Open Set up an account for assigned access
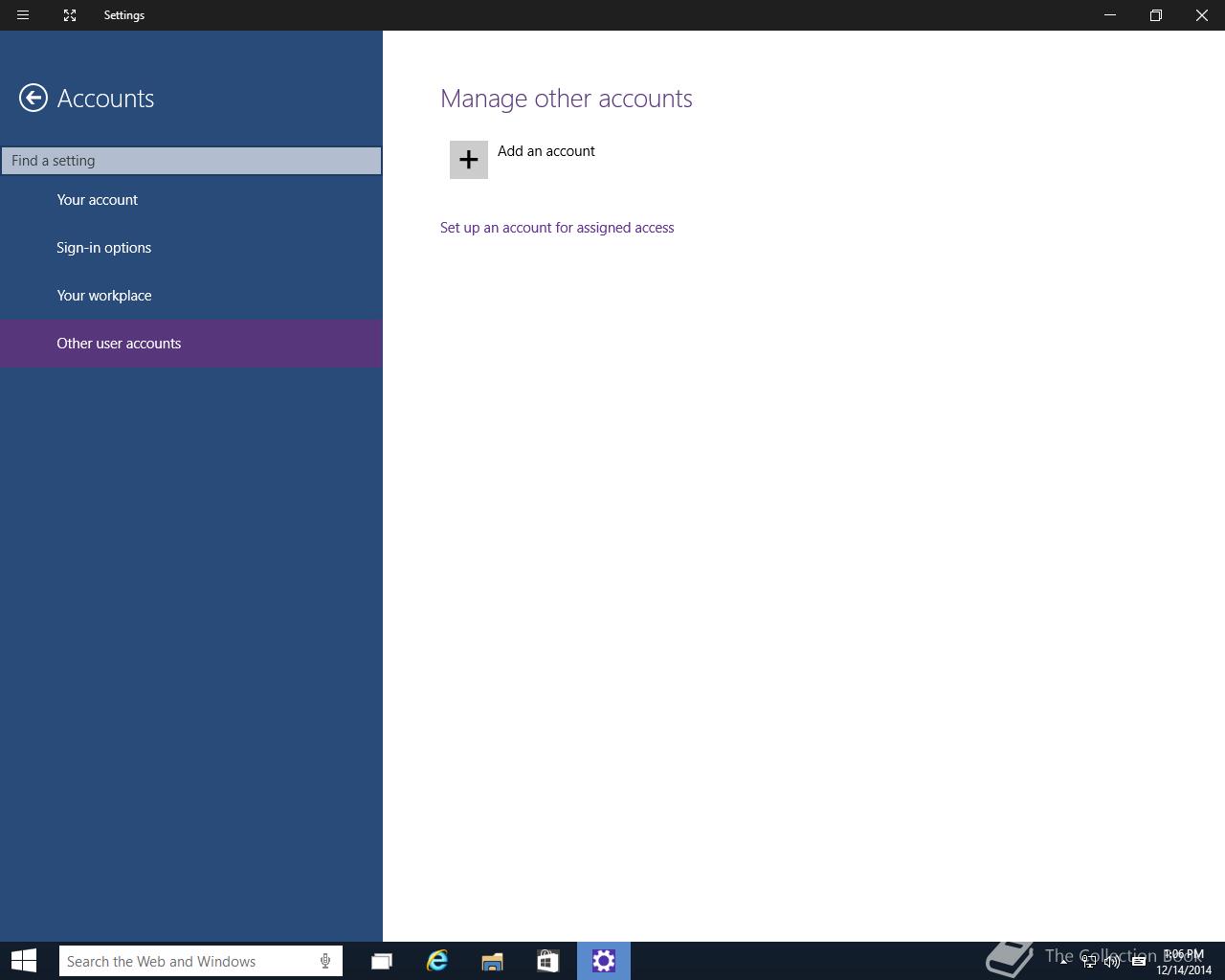The width and height of the screenshot is (1225, 980). [557, 228]
